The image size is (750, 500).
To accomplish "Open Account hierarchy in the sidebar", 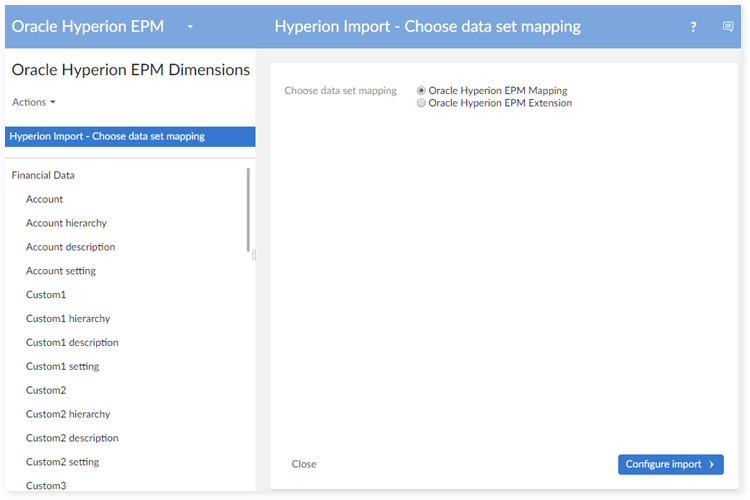I will [66, 223].
